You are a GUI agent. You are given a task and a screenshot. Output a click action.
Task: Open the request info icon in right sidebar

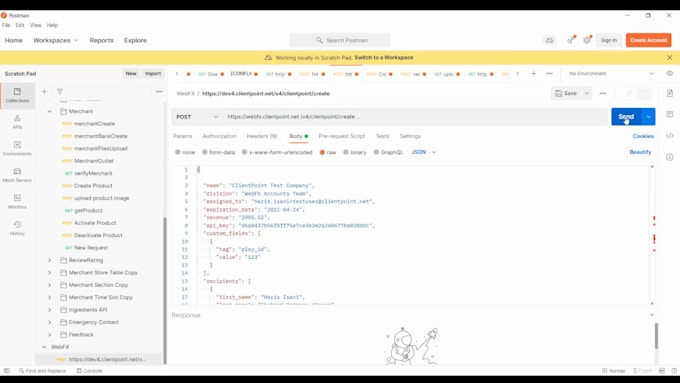click(670, 157)
